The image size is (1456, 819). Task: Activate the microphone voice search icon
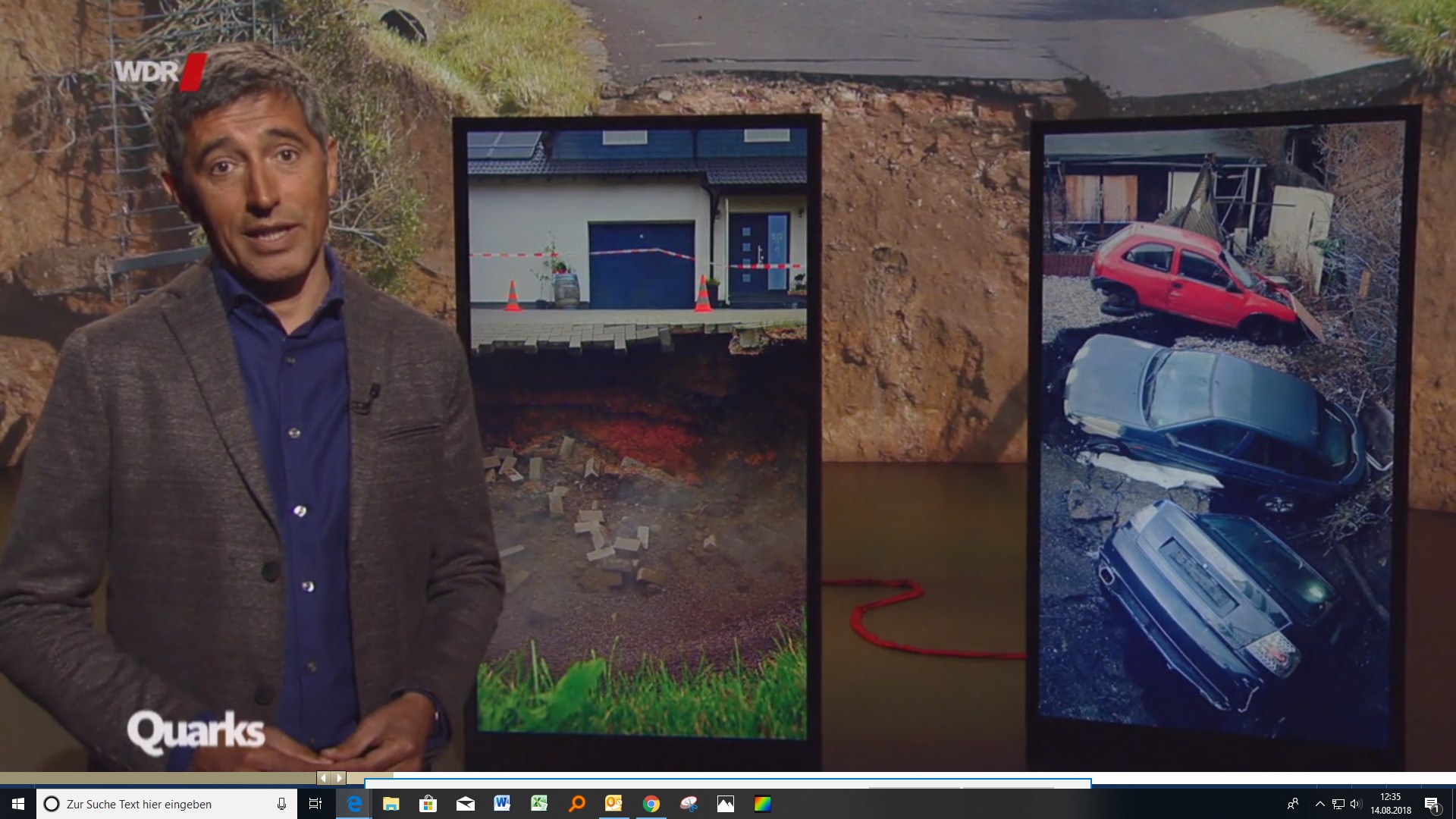click(281, 804)
